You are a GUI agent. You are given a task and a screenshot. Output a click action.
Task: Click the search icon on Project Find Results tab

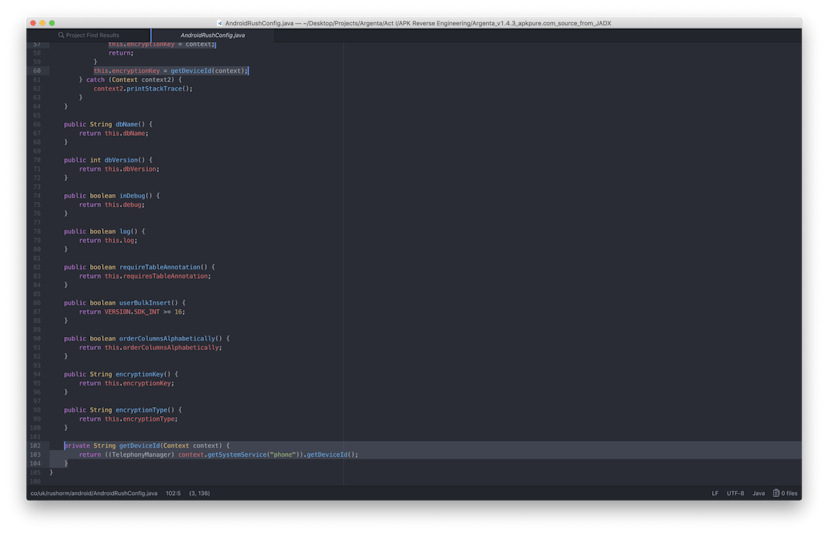(61, 35)
